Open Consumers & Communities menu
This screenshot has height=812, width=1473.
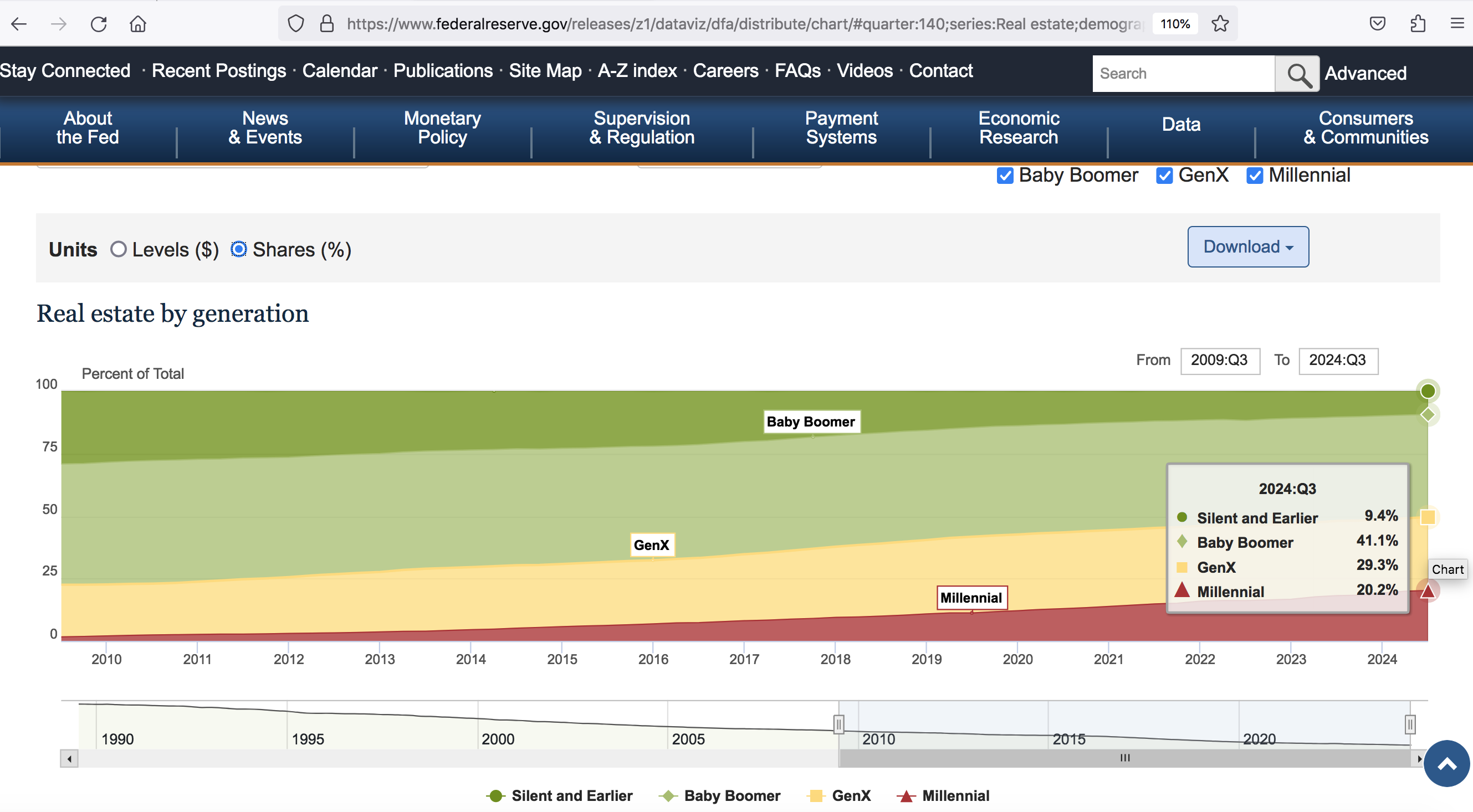[x=1365, y=127]
